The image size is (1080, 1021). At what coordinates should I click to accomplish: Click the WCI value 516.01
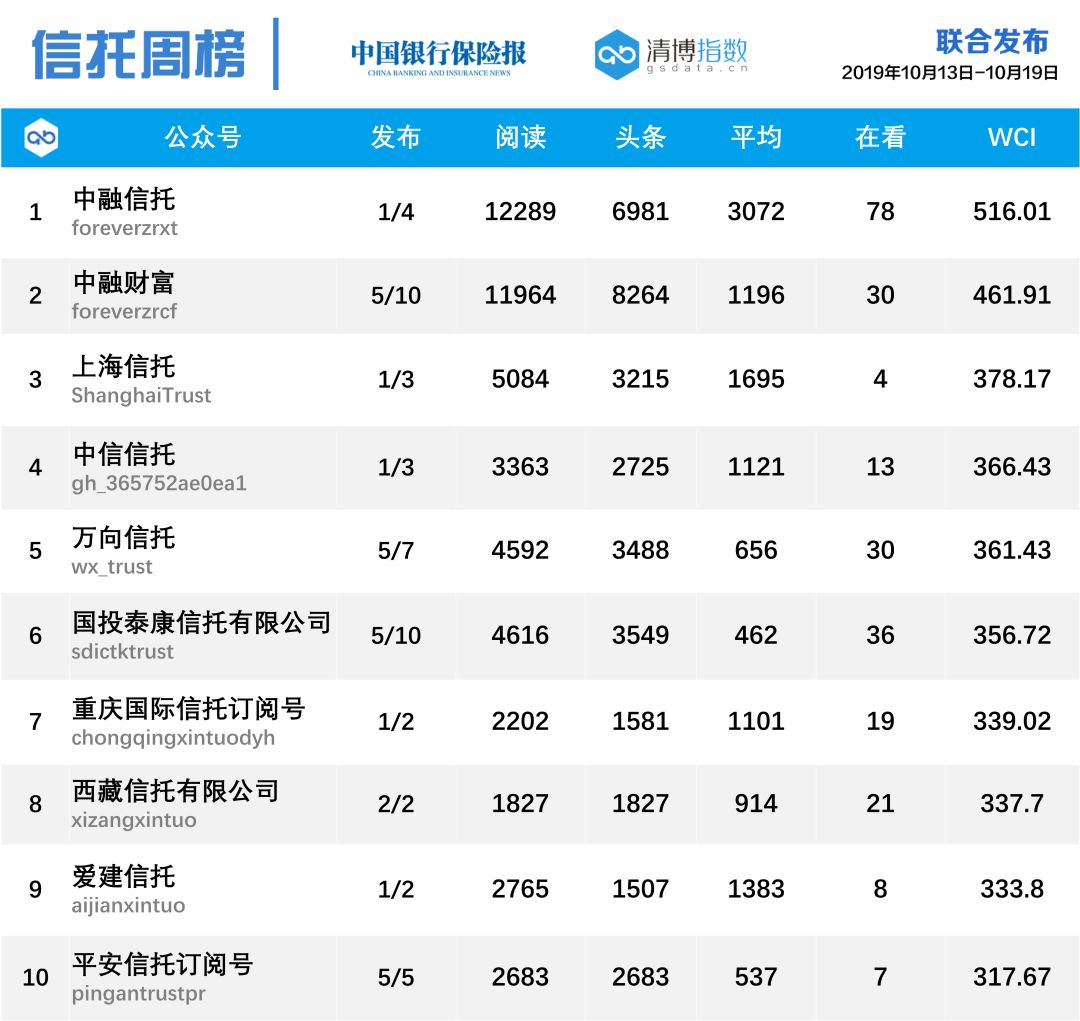pyautogui.click(x=1012, y=212)
